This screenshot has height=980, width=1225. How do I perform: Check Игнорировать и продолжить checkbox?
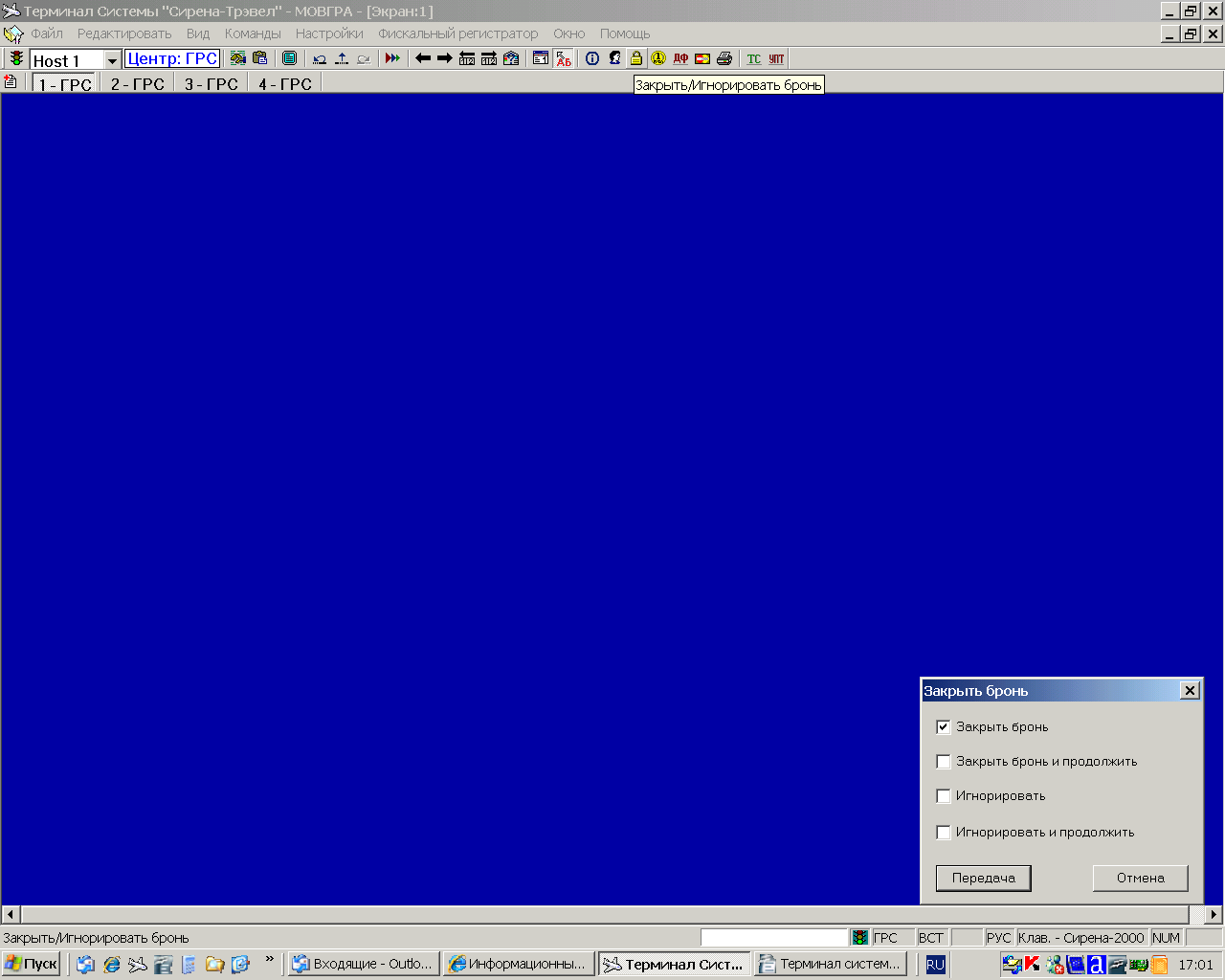943,833
